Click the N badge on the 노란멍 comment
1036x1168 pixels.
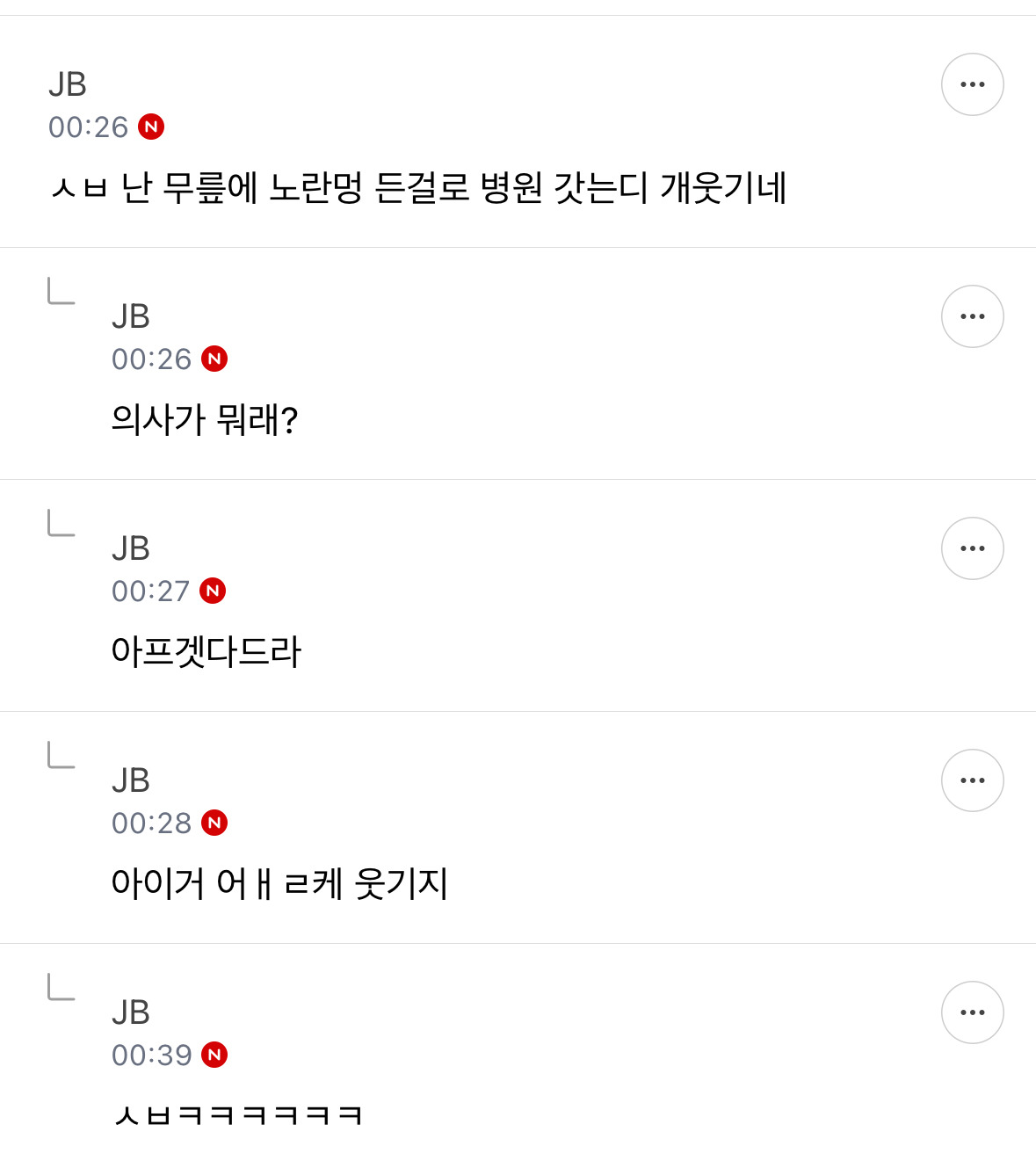coord(151,127)
